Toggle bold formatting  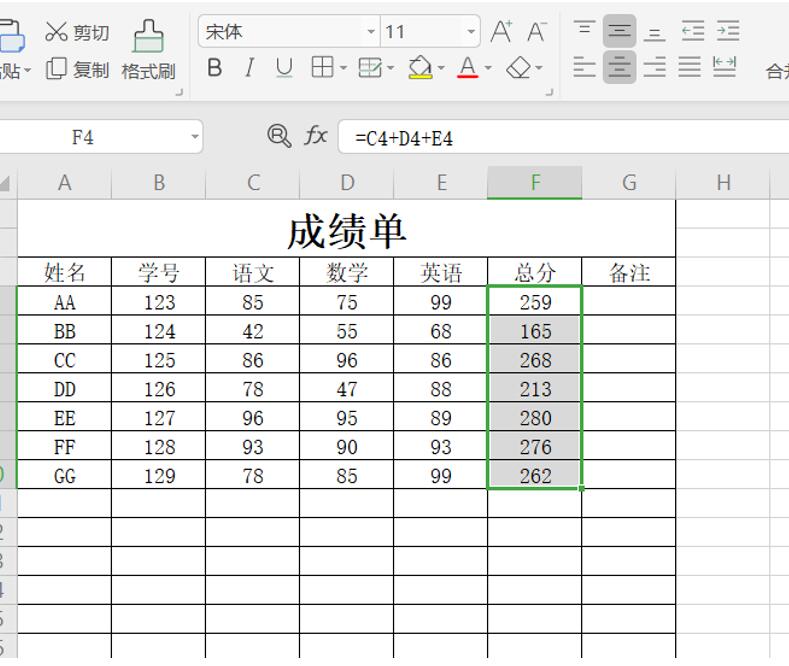coord(214,68)
